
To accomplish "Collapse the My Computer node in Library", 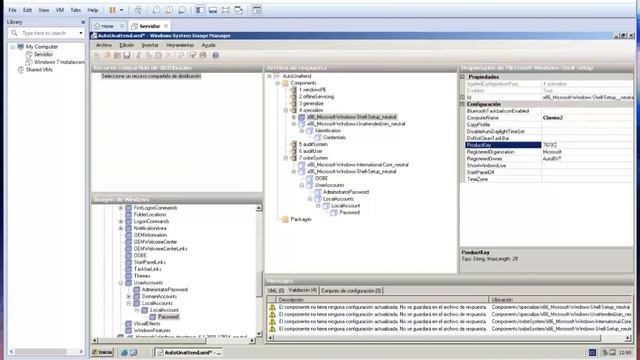I will pos(13,47).
